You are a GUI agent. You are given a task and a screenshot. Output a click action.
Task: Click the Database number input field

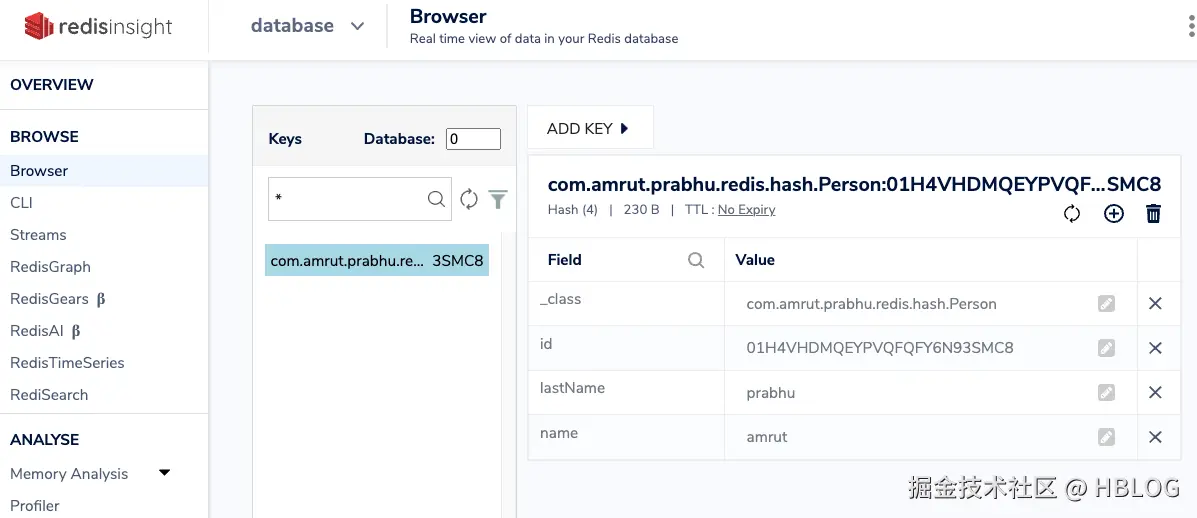[473, 139]
